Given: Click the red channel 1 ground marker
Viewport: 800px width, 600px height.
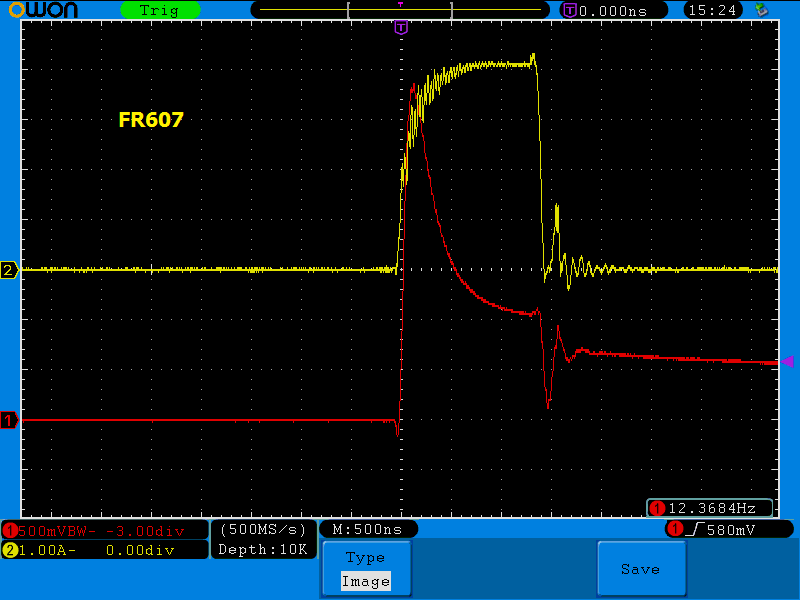Looking at the screenshot, I should pyautogui.click(x=9, y=421).
